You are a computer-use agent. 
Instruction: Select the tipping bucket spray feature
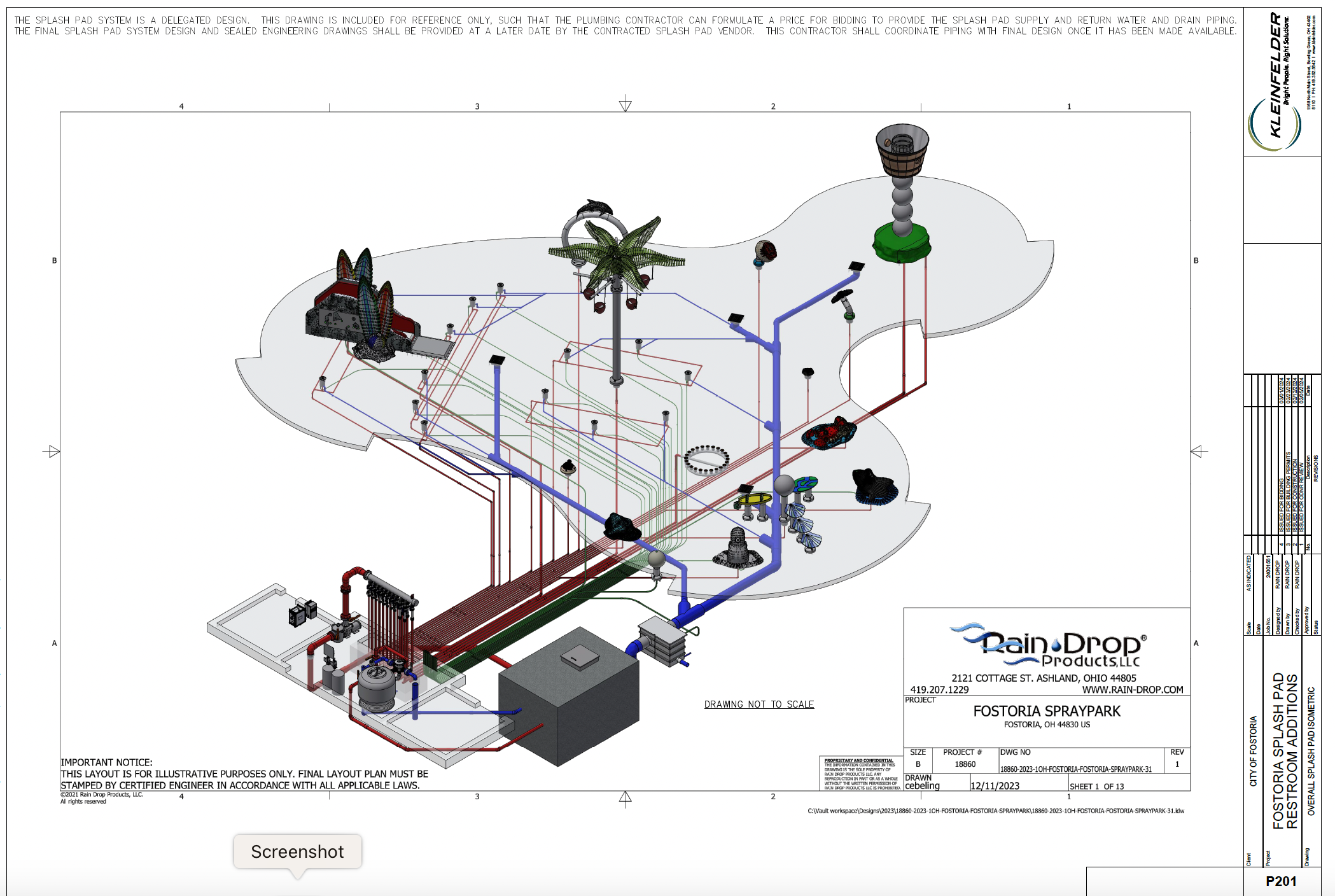pos(902,151)
